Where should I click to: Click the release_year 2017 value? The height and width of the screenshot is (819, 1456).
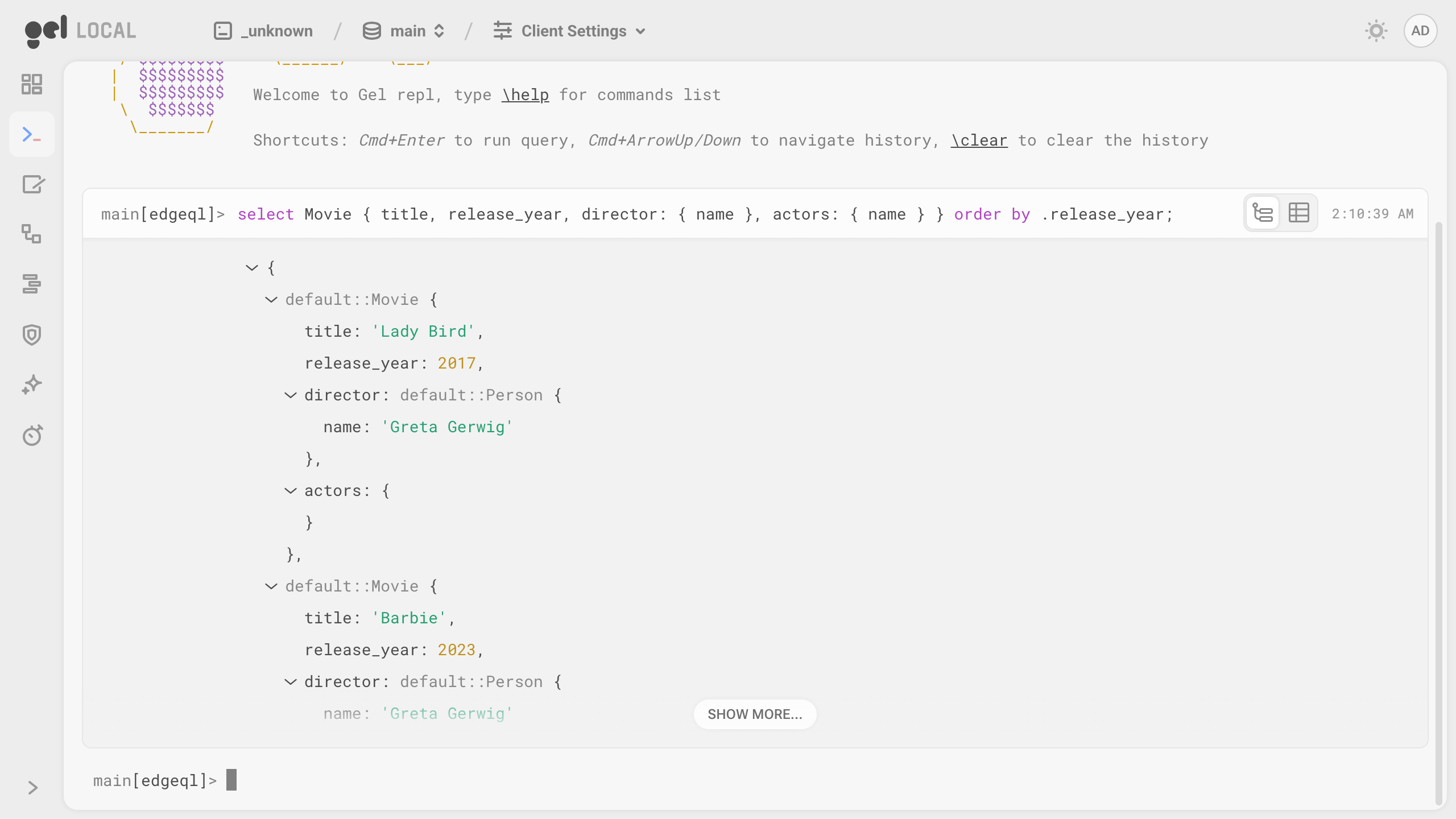point(456,363)
